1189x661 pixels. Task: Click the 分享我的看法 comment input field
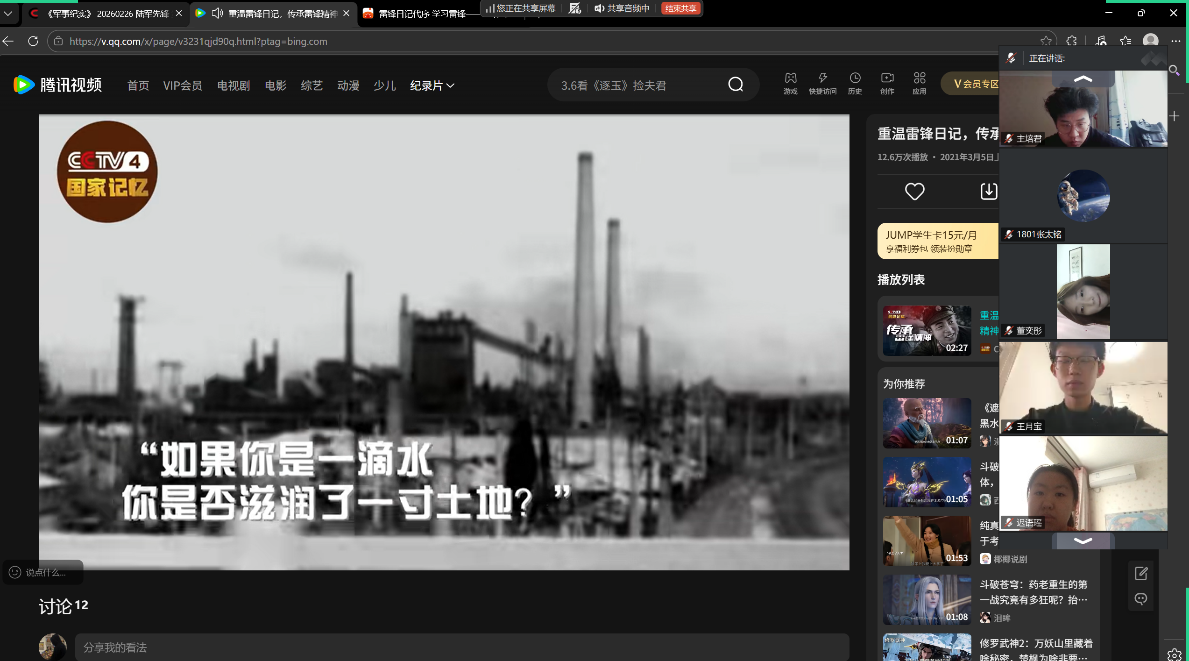[x=460, y=647]
